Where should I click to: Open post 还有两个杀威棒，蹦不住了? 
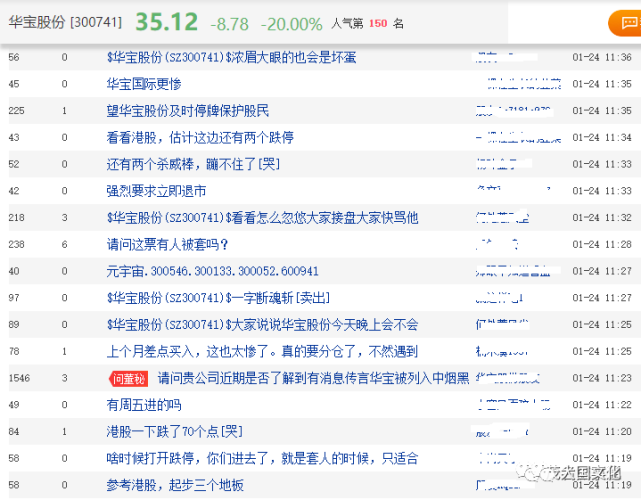tap(193, 164)
